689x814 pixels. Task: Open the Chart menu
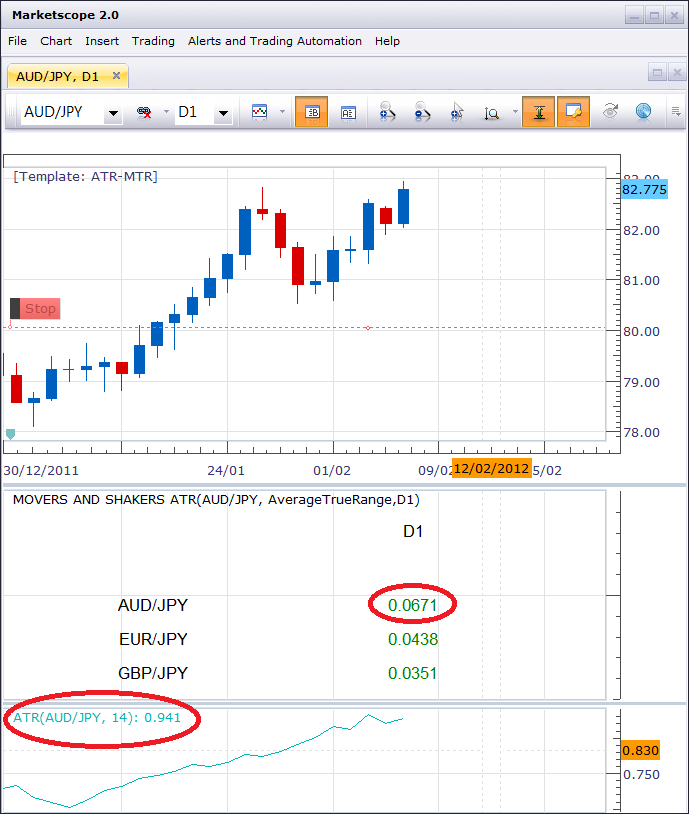click(x=56, y=41)
